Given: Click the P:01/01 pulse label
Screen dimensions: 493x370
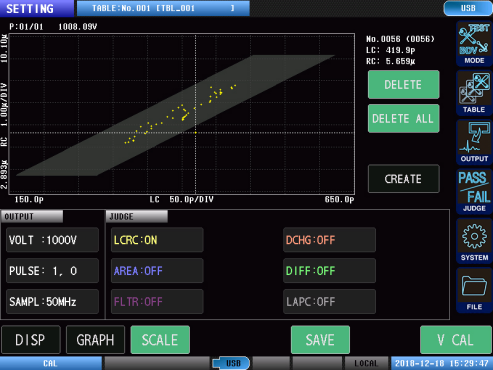Looking at the screenshot, I should point(26,27).
